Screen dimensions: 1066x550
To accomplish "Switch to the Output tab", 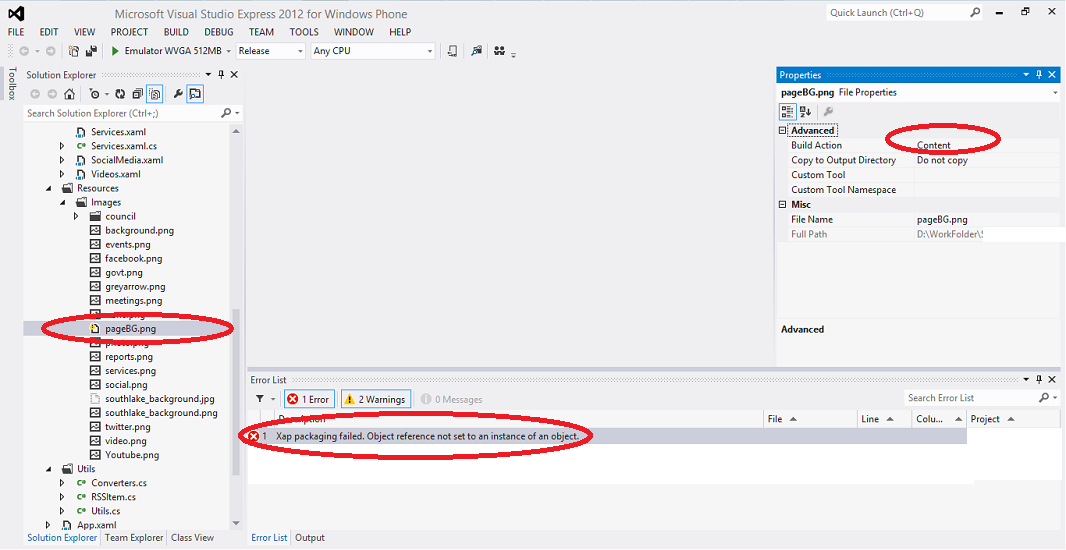I will (310, 538).
